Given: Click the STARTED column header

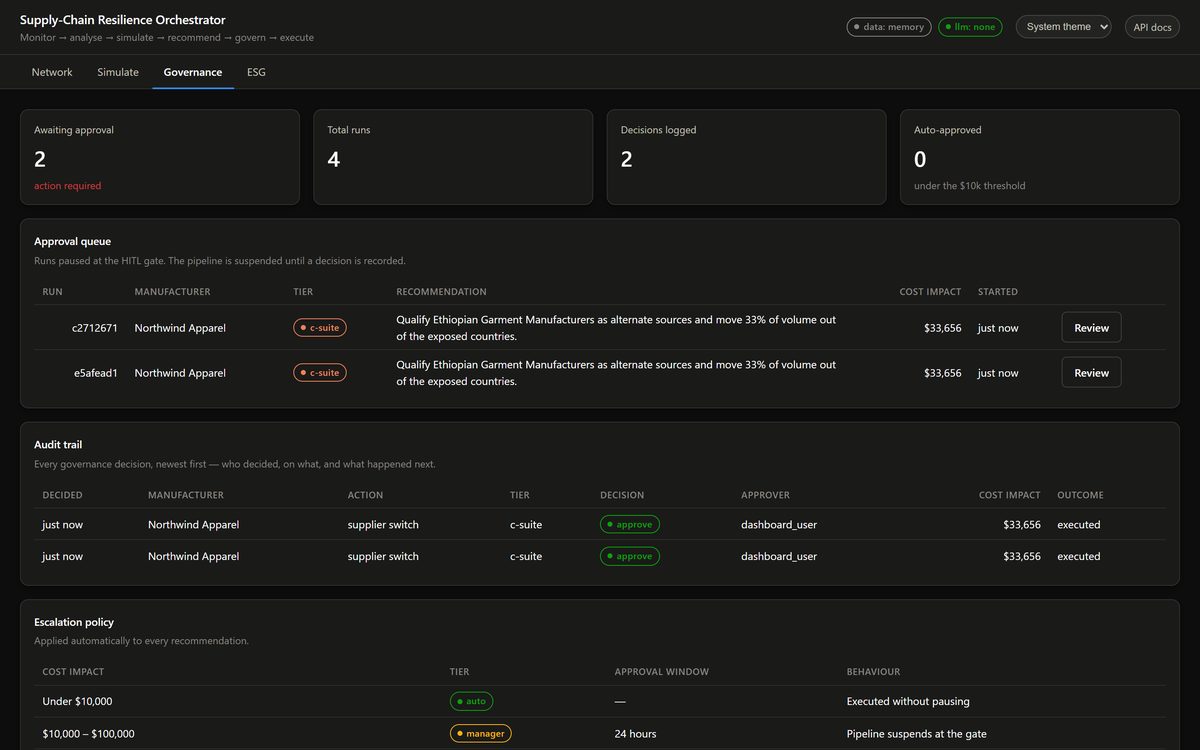Looking at the screenshot, I should tap(998, 292).
